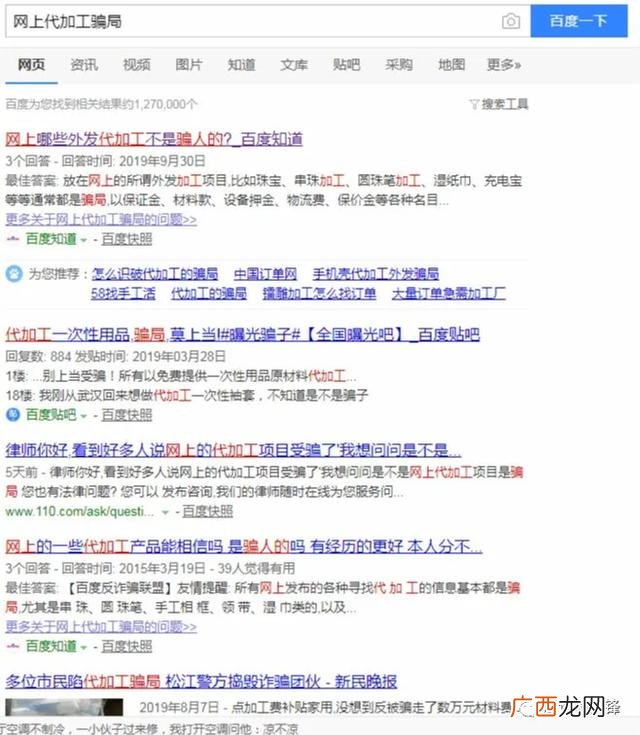
Task: Click the Tieba icon under second result
Action: [13, 415]
